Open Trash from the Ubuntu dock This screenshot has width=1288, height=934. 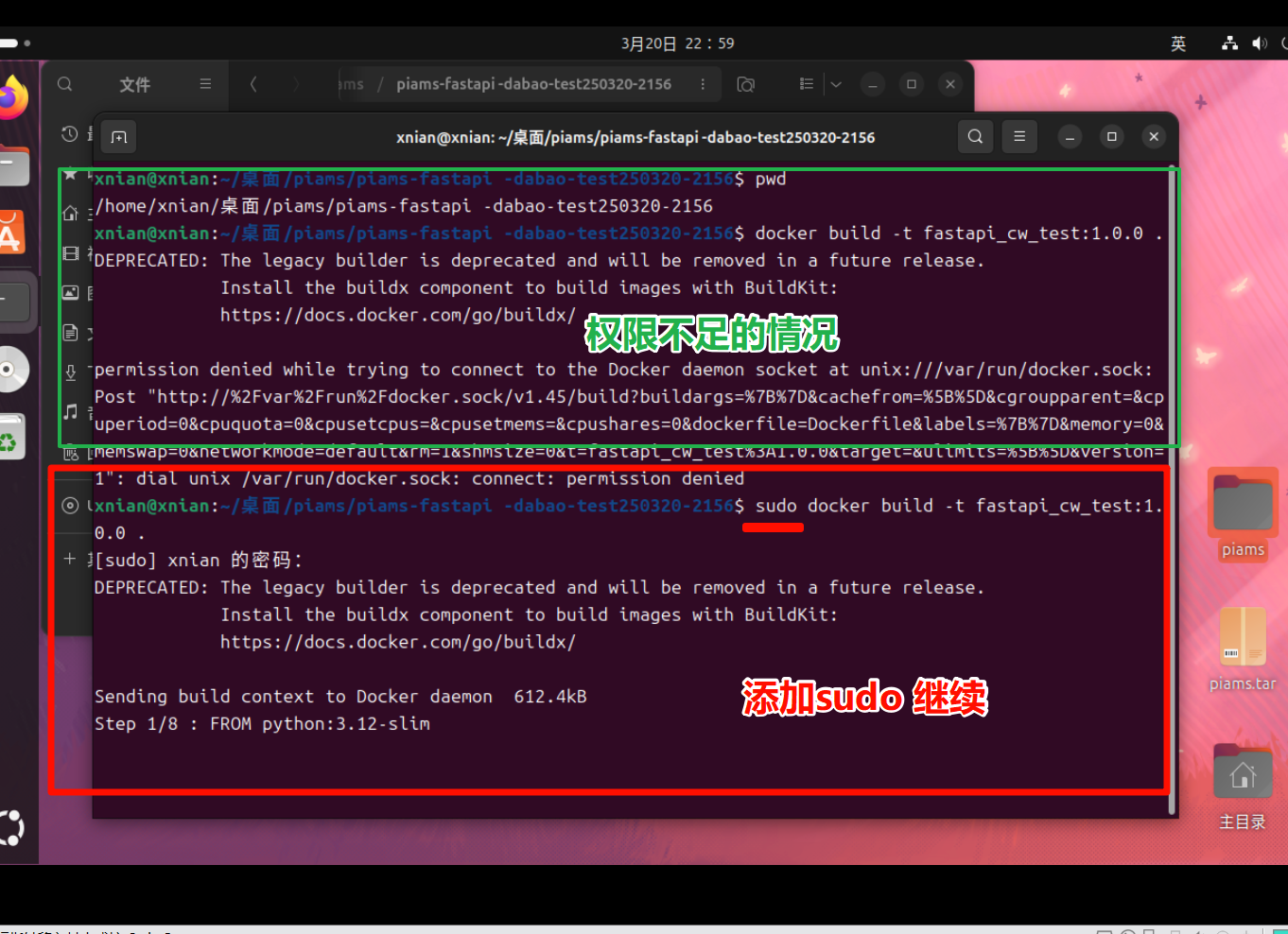[11, 437]
